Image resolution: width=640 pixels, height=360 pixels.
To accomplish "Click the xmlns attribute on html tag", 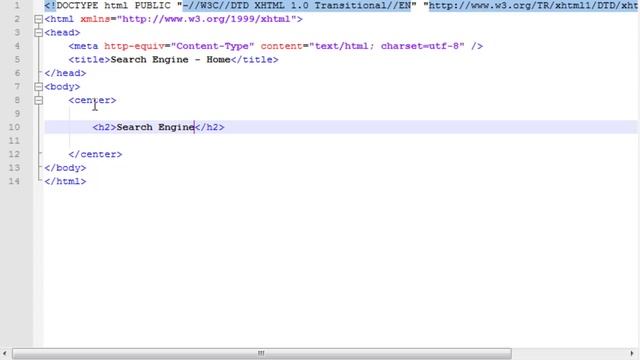I will (96, 19).
